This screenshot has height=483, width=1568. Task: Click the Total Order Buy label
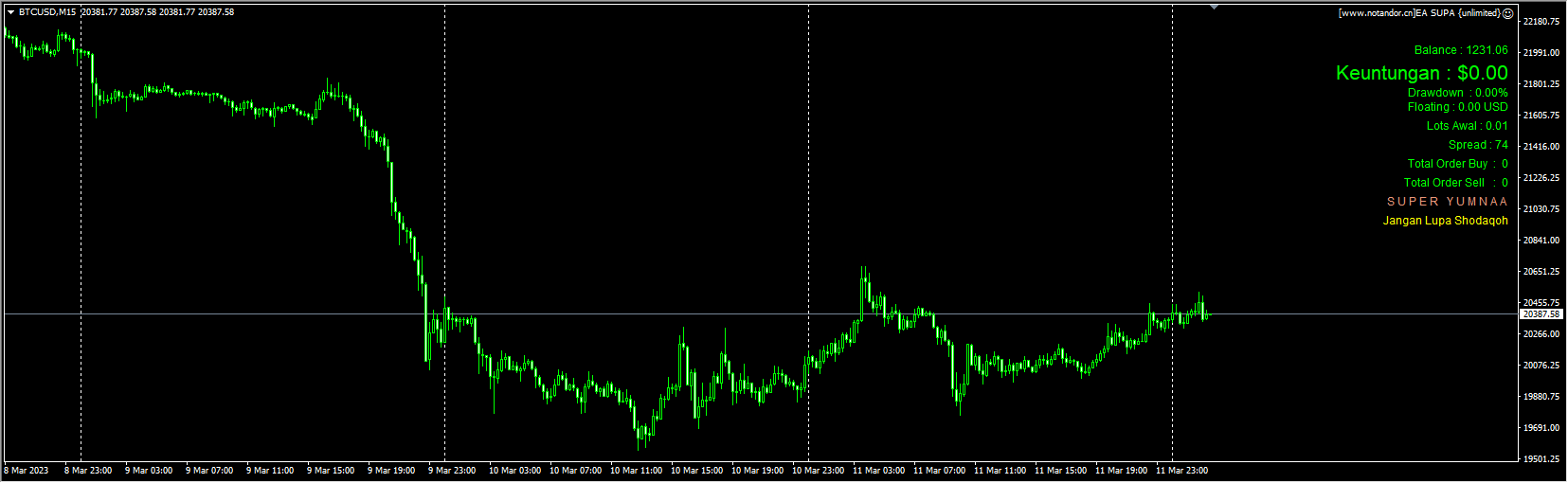point(1457,164)
